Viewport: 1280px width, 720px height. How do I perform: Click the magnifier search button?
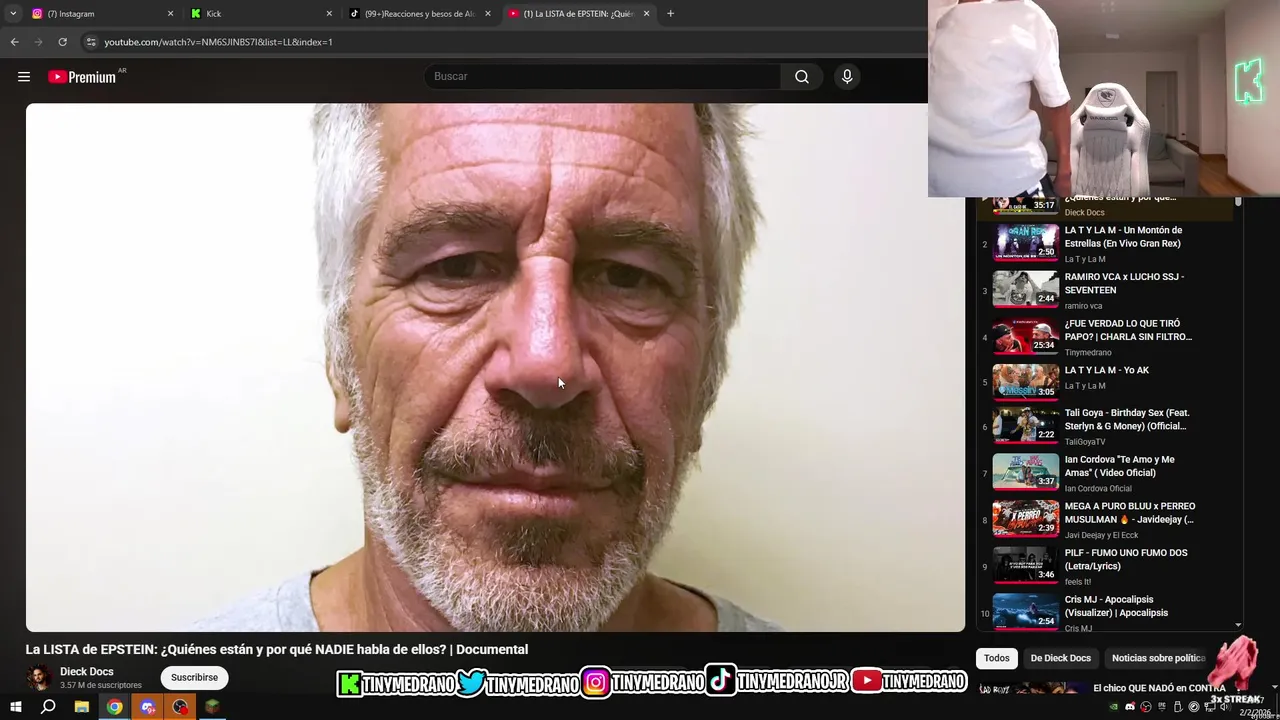click(802, 77)
